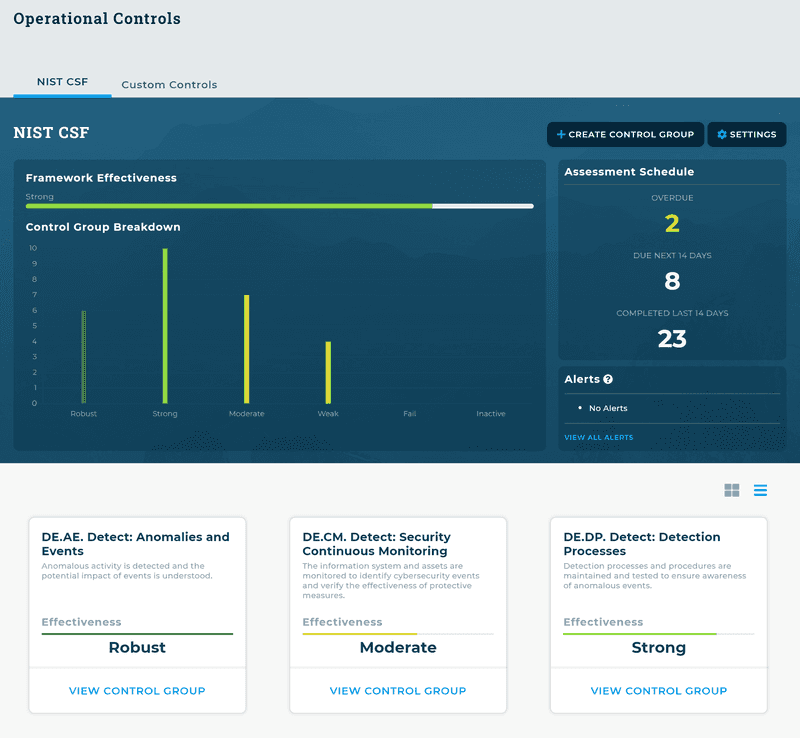This screenshot has height=738, width=800.
Task: Click the Strong effectiveness bar on DE.DP card
Action: click(659, 634)
